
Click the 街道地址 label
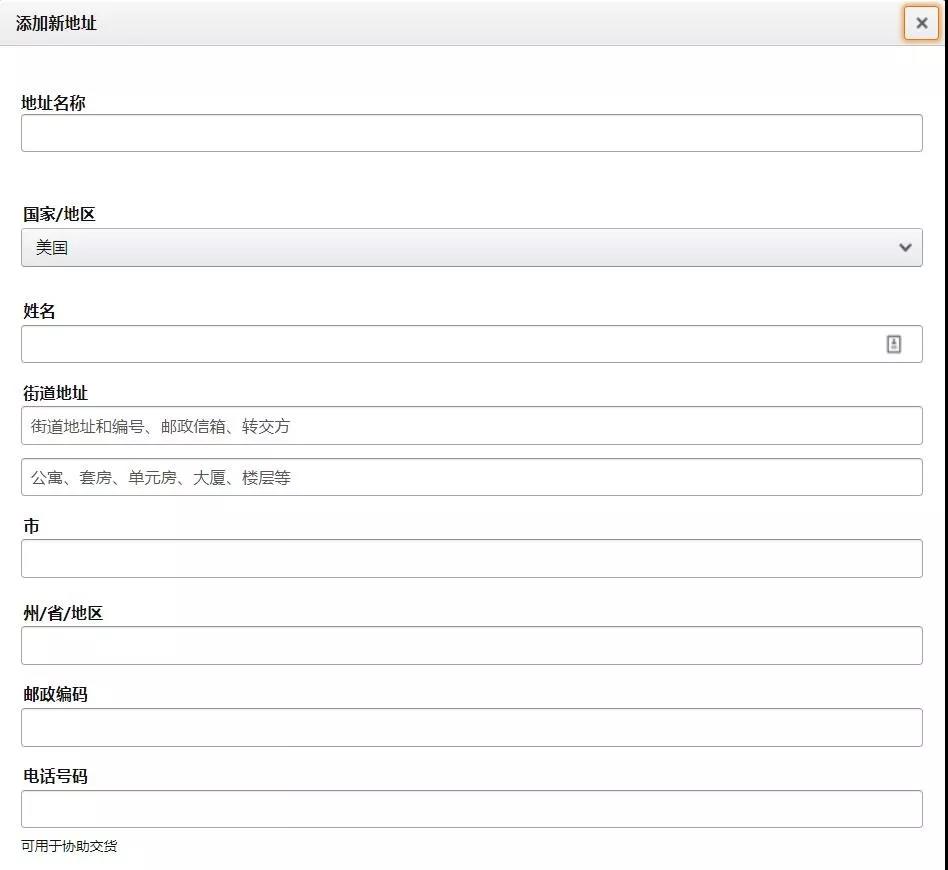coord(55,393)
